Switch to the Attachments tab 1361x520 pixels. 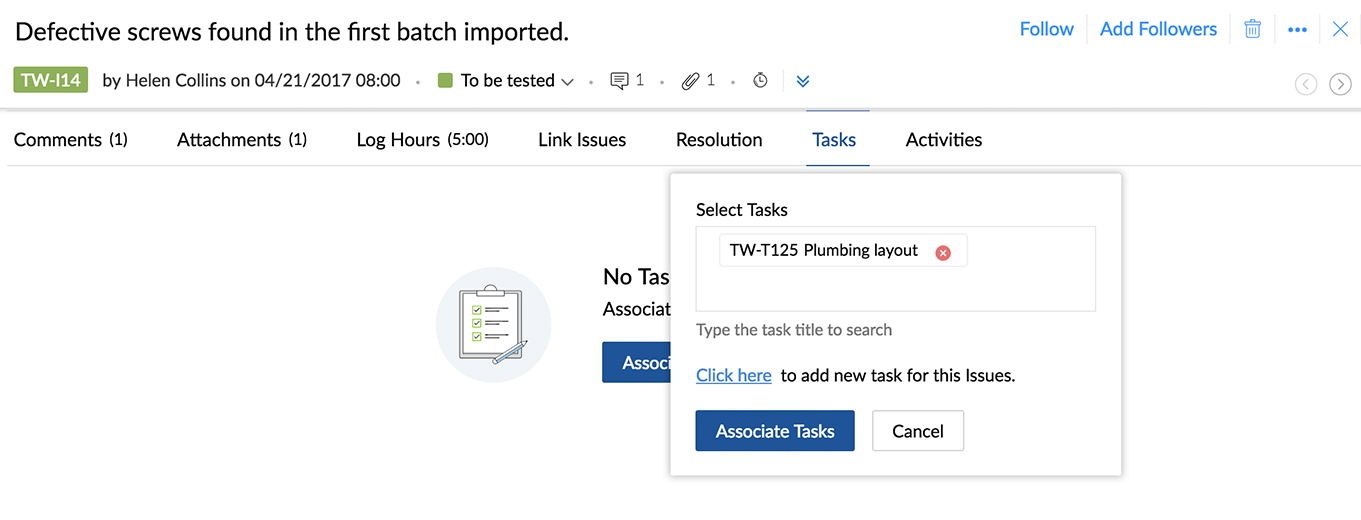coord(242,140)
